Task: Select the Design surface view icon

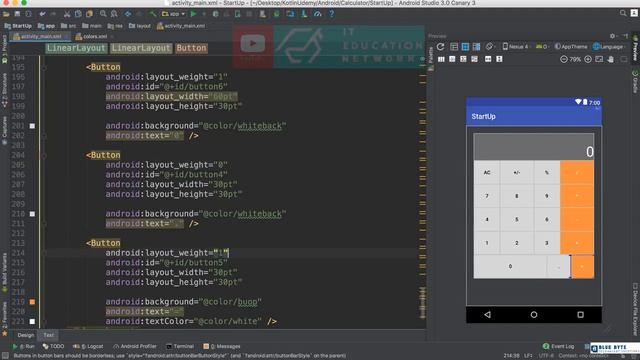Action: (x=454, y=47)
